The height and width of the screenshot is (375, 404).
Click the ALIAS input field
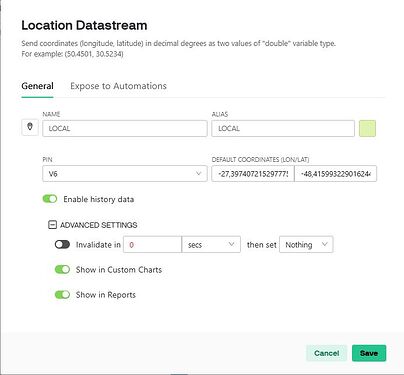283,128
